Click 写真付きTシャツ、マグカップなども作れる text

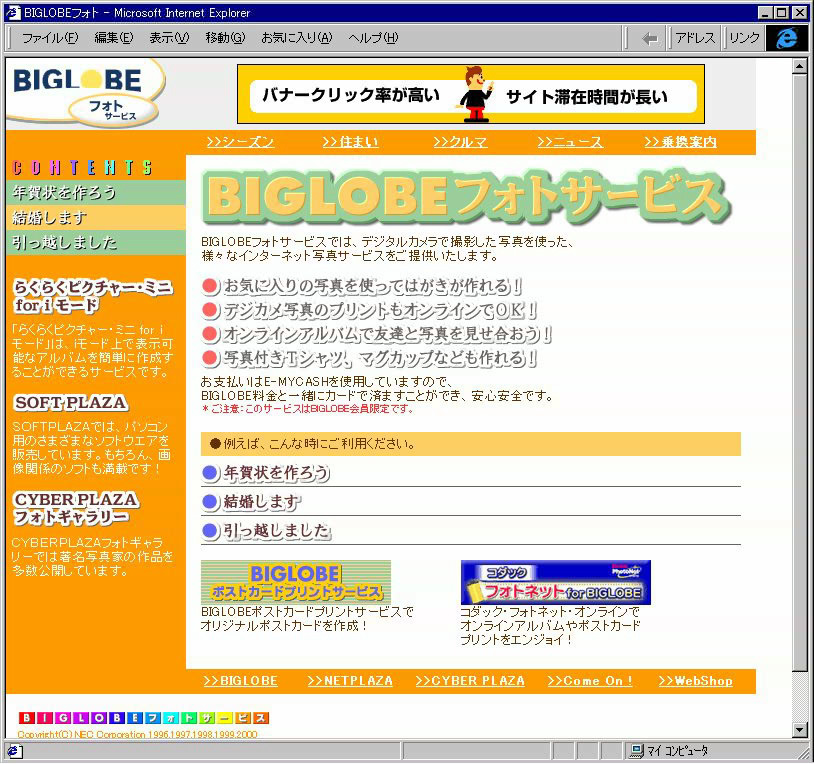pyautogui.click(x=379, y=358)
